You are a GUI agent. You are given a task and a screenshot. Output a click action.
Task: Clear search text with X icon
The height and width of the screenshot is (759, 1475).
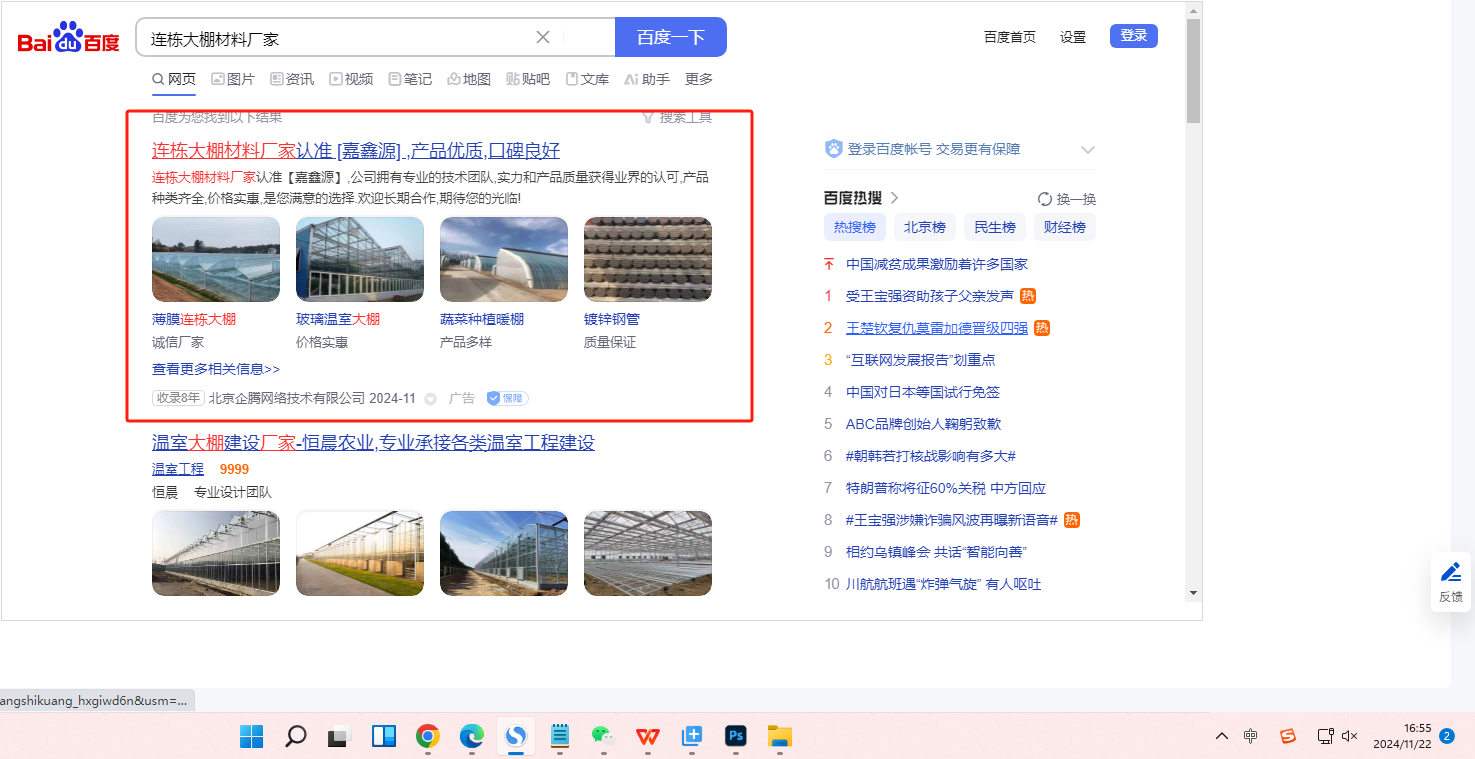coord(543,38)
